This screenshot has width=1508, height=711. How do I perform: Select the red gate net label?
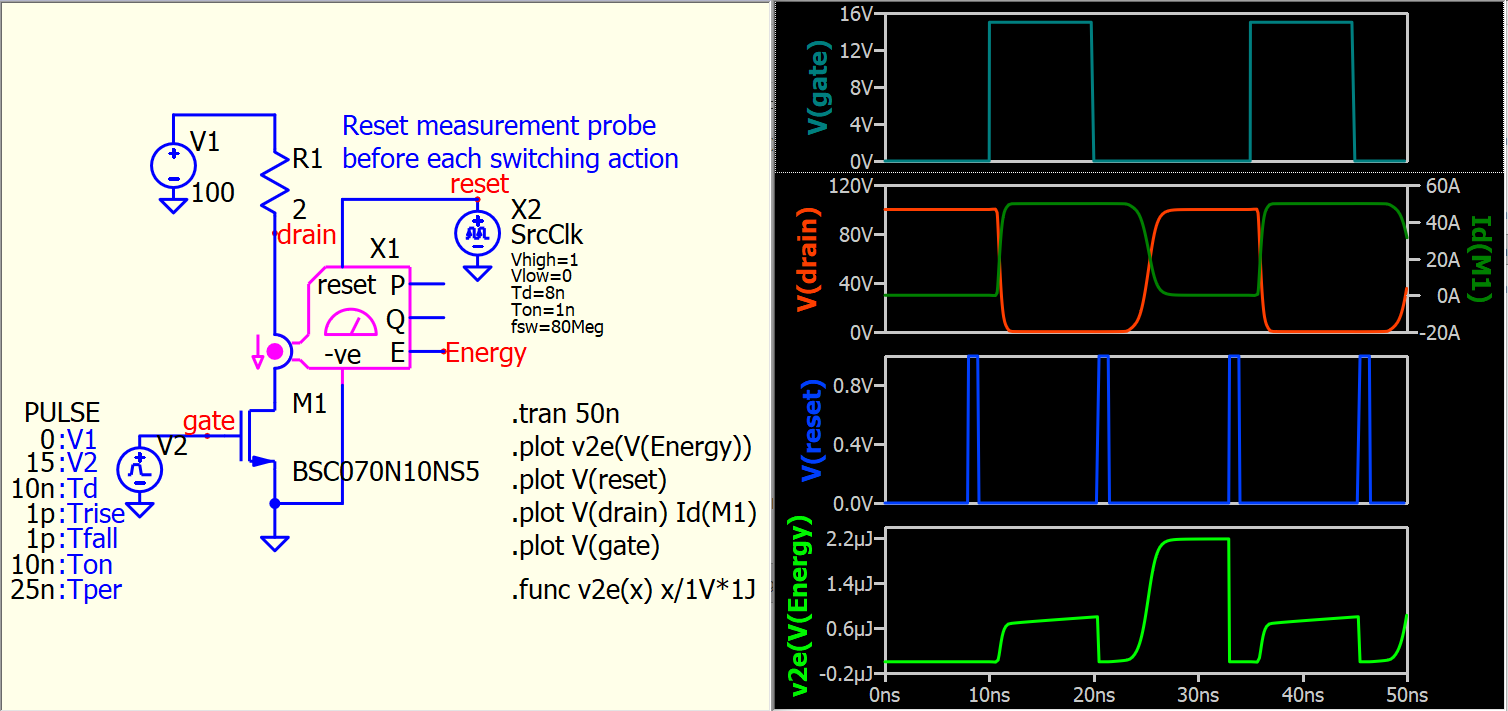coord(208,421)
